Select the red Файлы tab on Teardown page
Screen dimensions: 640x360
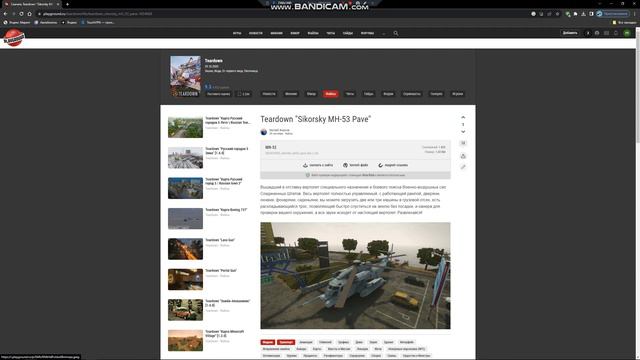tap(331, 94)
